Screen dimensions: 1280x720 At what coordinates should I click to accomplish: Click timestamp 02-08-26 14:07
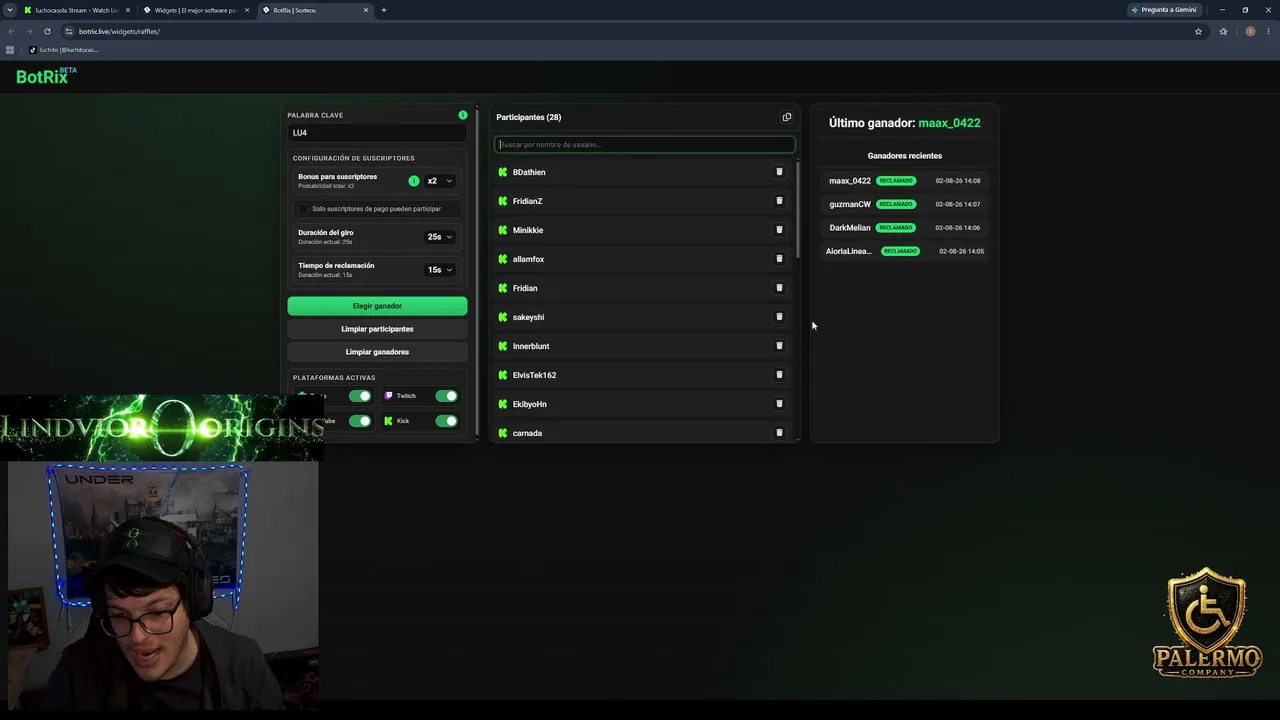point(958,204)
